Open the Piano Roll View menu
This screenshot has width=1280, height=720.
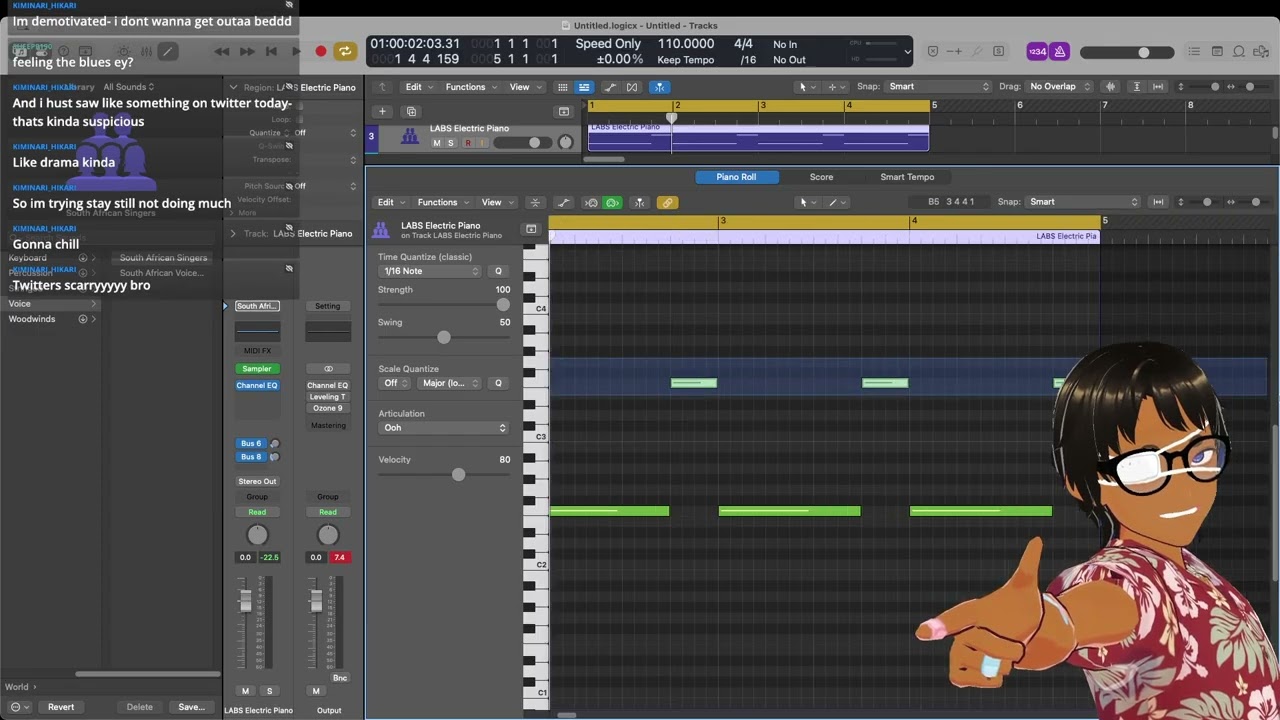(x=496, y=202)
